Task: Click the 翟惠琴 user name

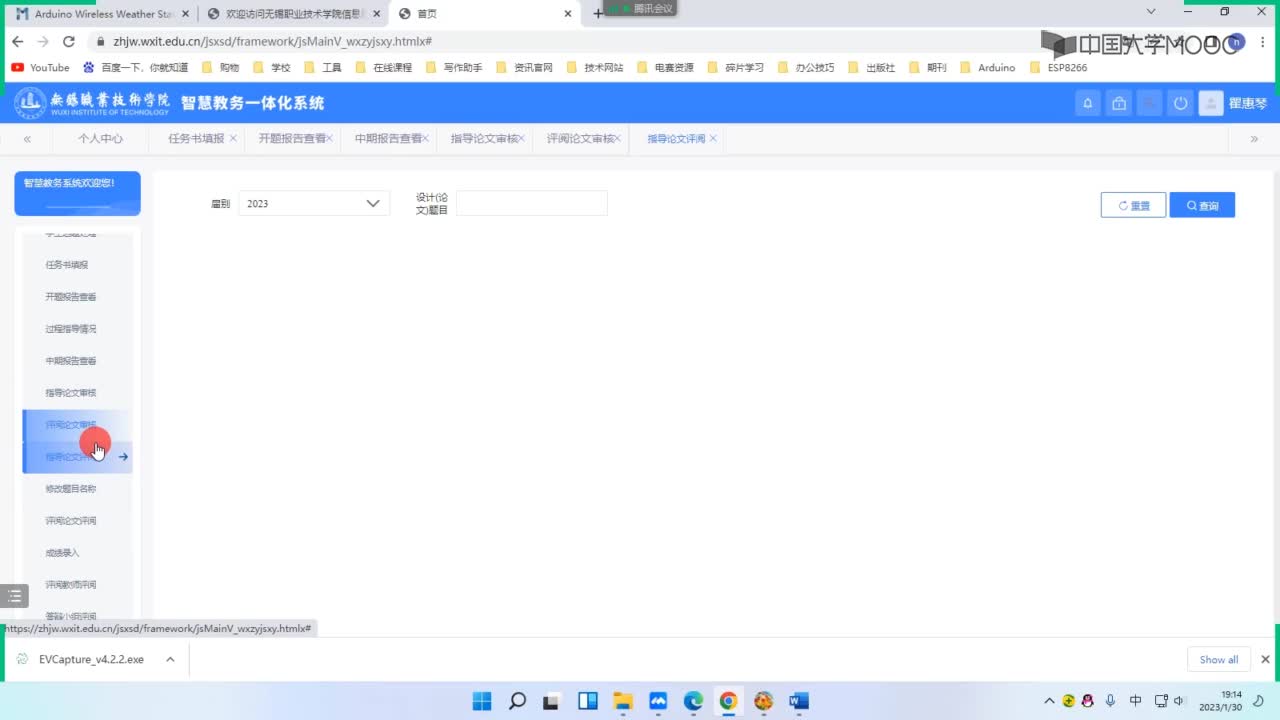Action: tap(1248, 103)
